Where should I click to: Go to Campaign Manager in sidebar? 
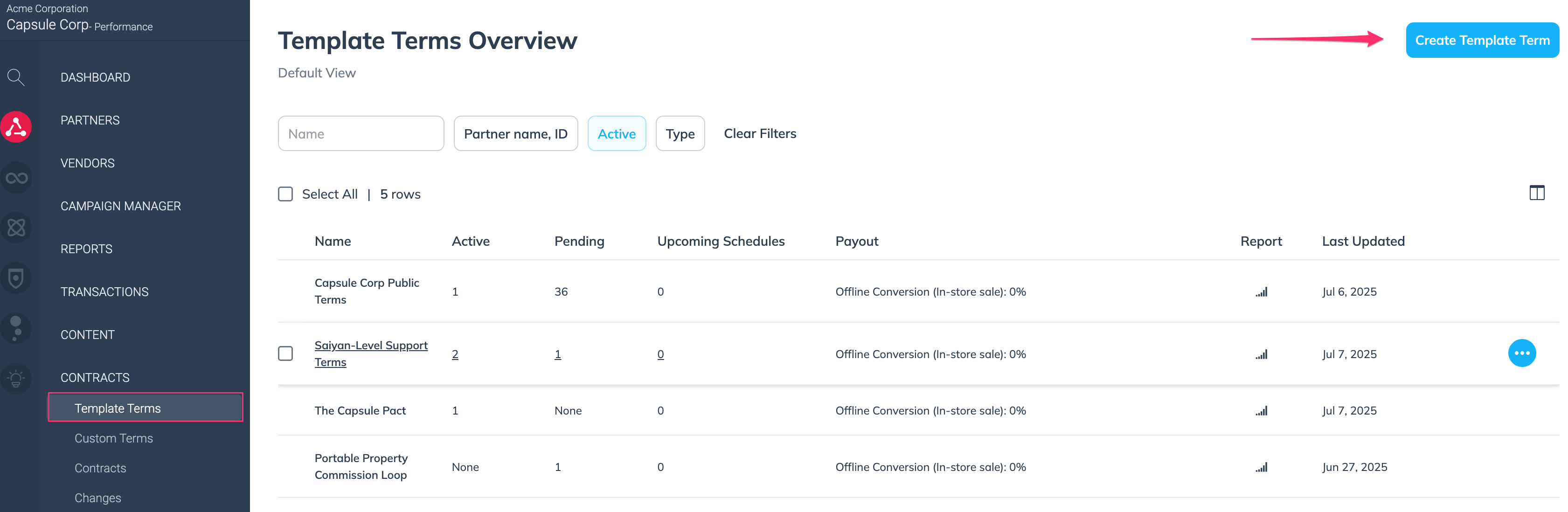120,207
